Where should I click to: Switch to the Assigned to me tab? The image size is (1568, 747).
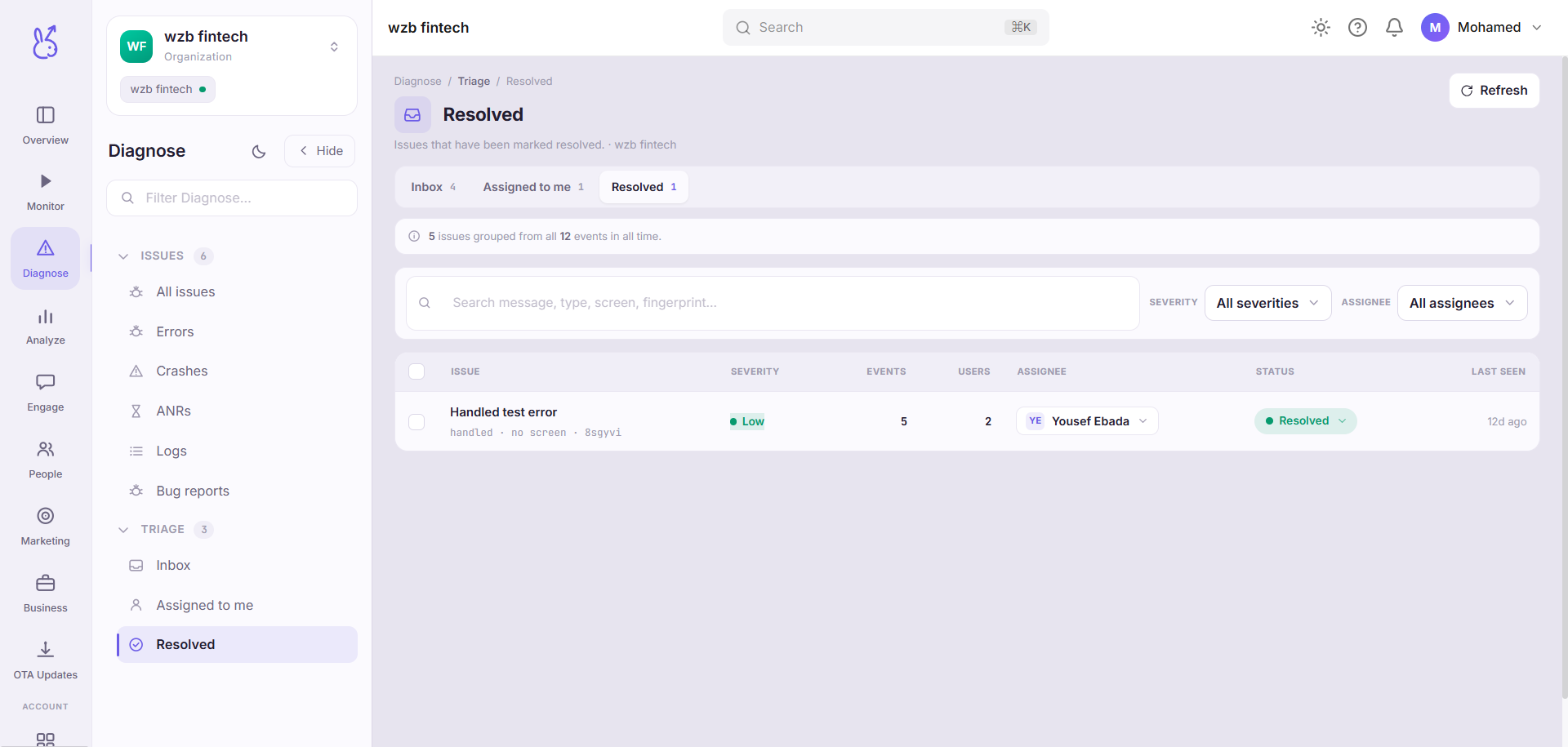point(533,187)
